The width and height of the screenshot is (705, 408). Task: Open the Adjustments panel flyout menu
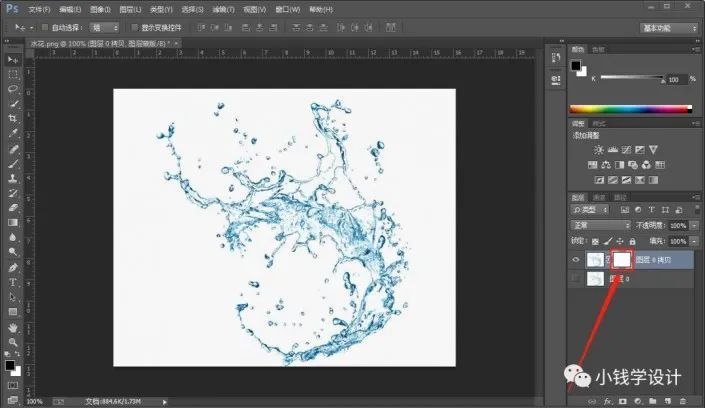(x=696, y=123)
